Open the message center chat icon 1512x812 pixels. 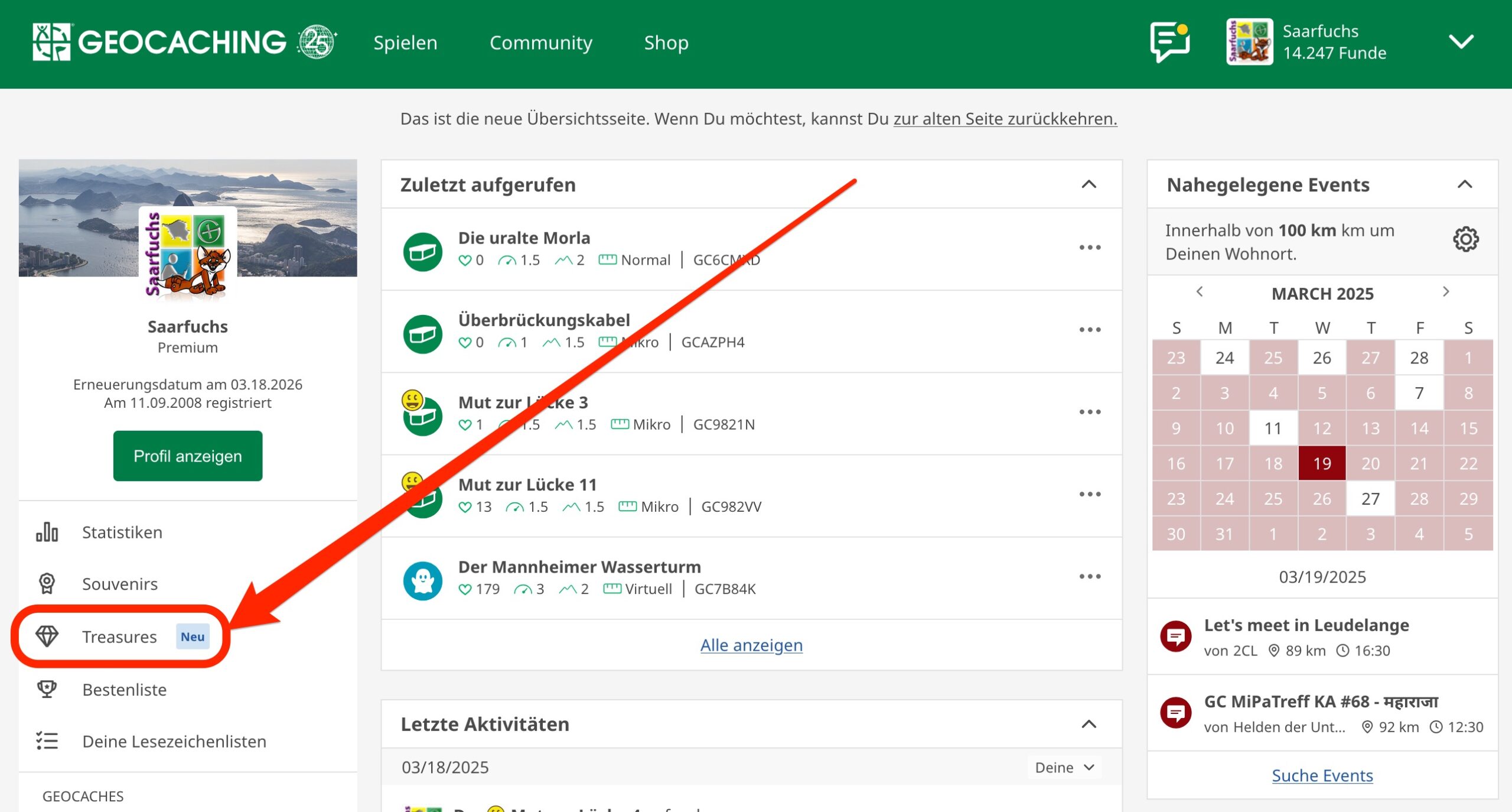[1169, 42]
